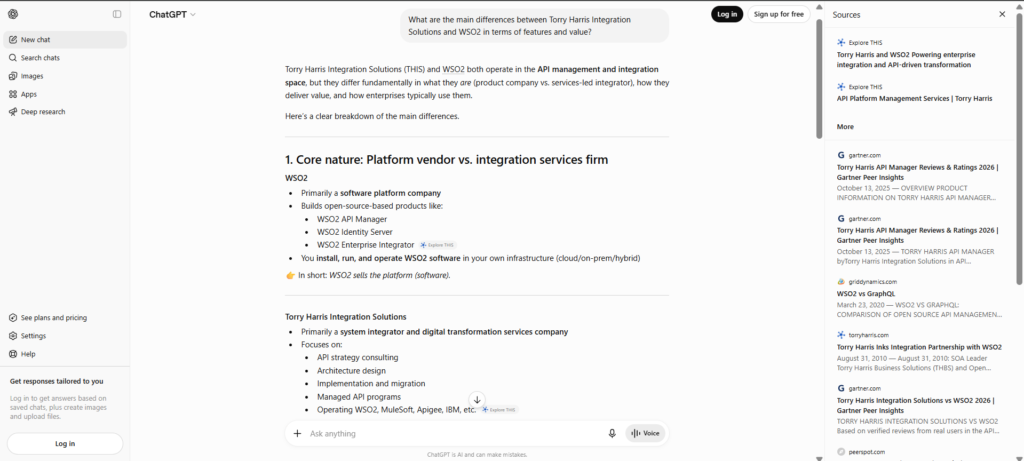Click Sign up for free

coord(778,14)
